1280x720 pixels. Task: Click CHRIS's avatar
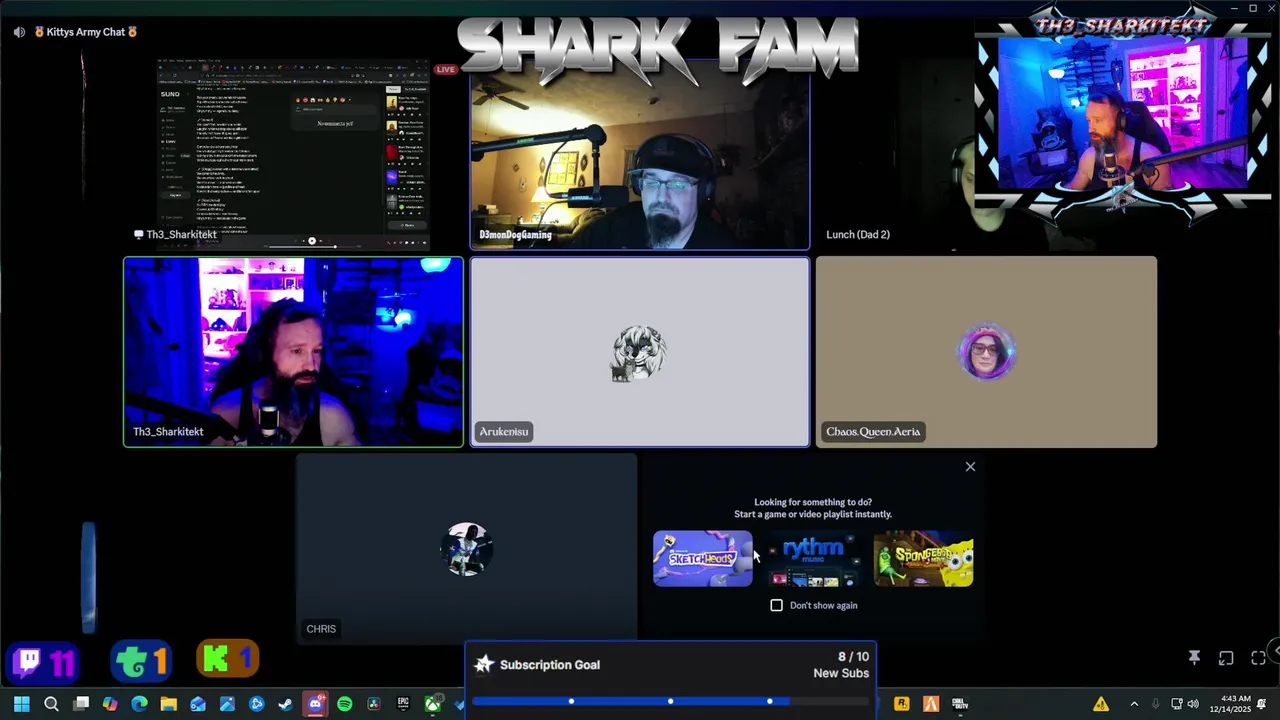(x=467, y=548)
